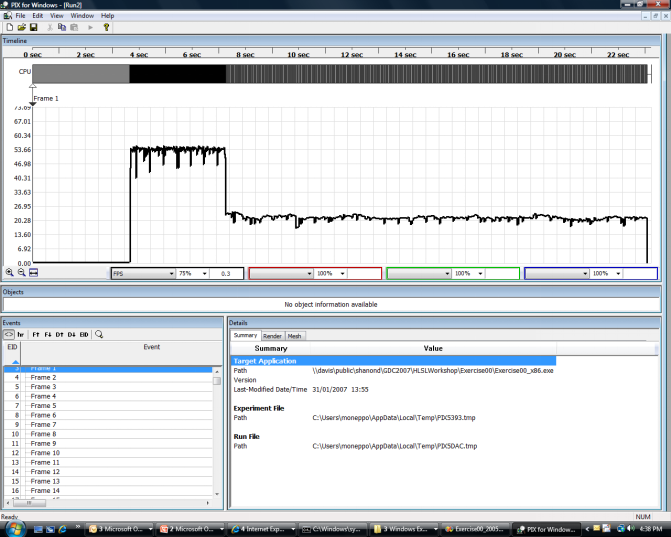The width and height of the screenshot is (671, 537).
Task: Open the red-bordered counter dropdown
Action: click(308, 273)
